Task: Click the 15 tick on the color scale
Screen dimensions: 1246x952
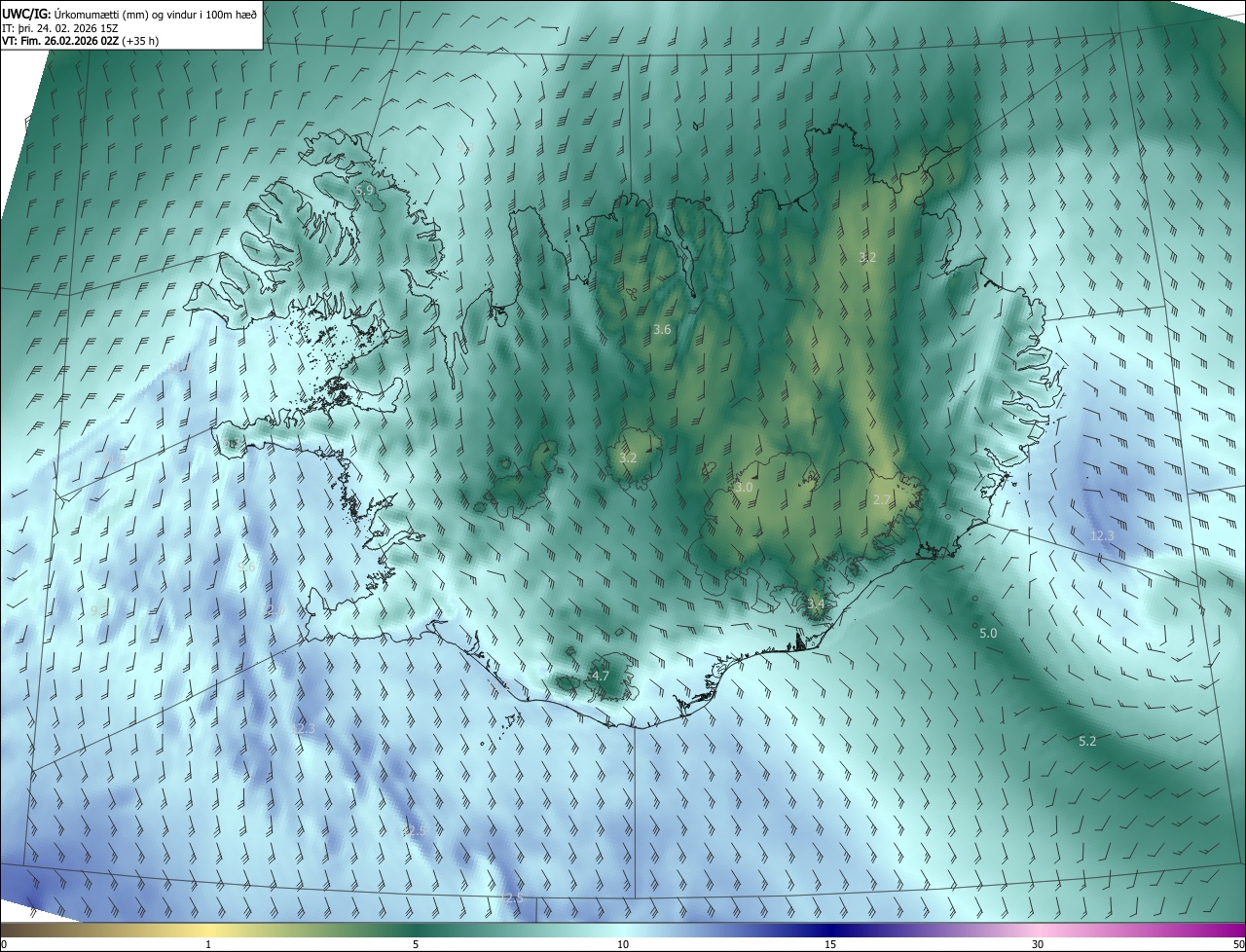Action: pos(830,944)
